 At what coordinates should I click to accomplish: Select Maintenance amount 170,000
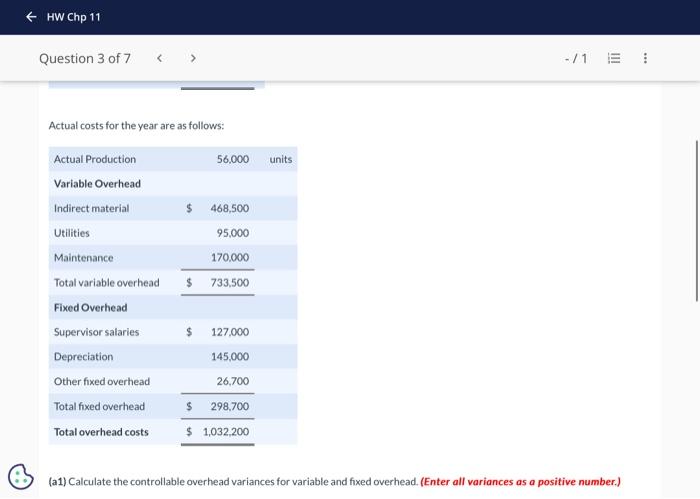click(x=230, y=258)
